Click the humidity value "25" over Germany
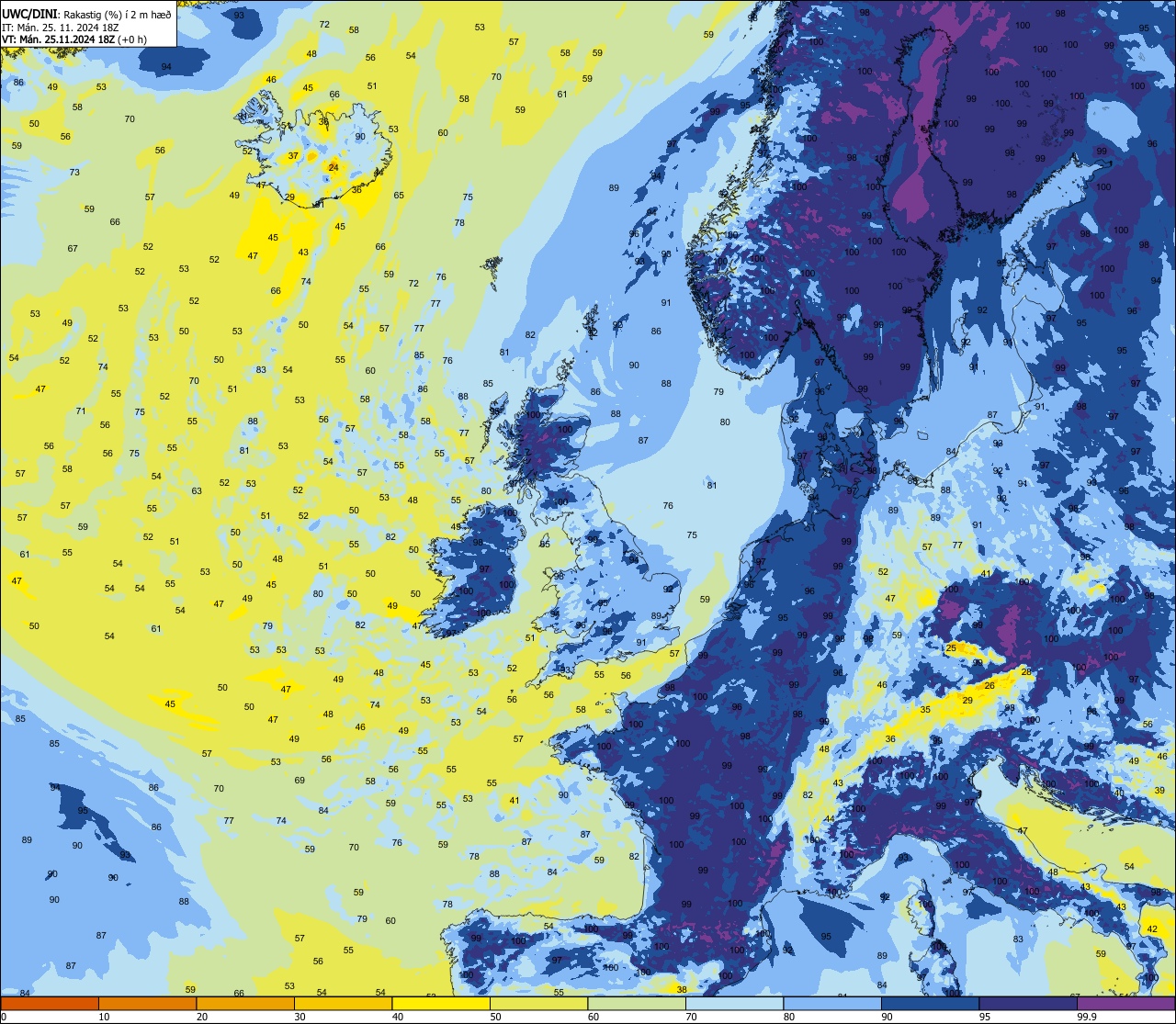This screenshot has height=1024, width=1176. coord(951,648)
